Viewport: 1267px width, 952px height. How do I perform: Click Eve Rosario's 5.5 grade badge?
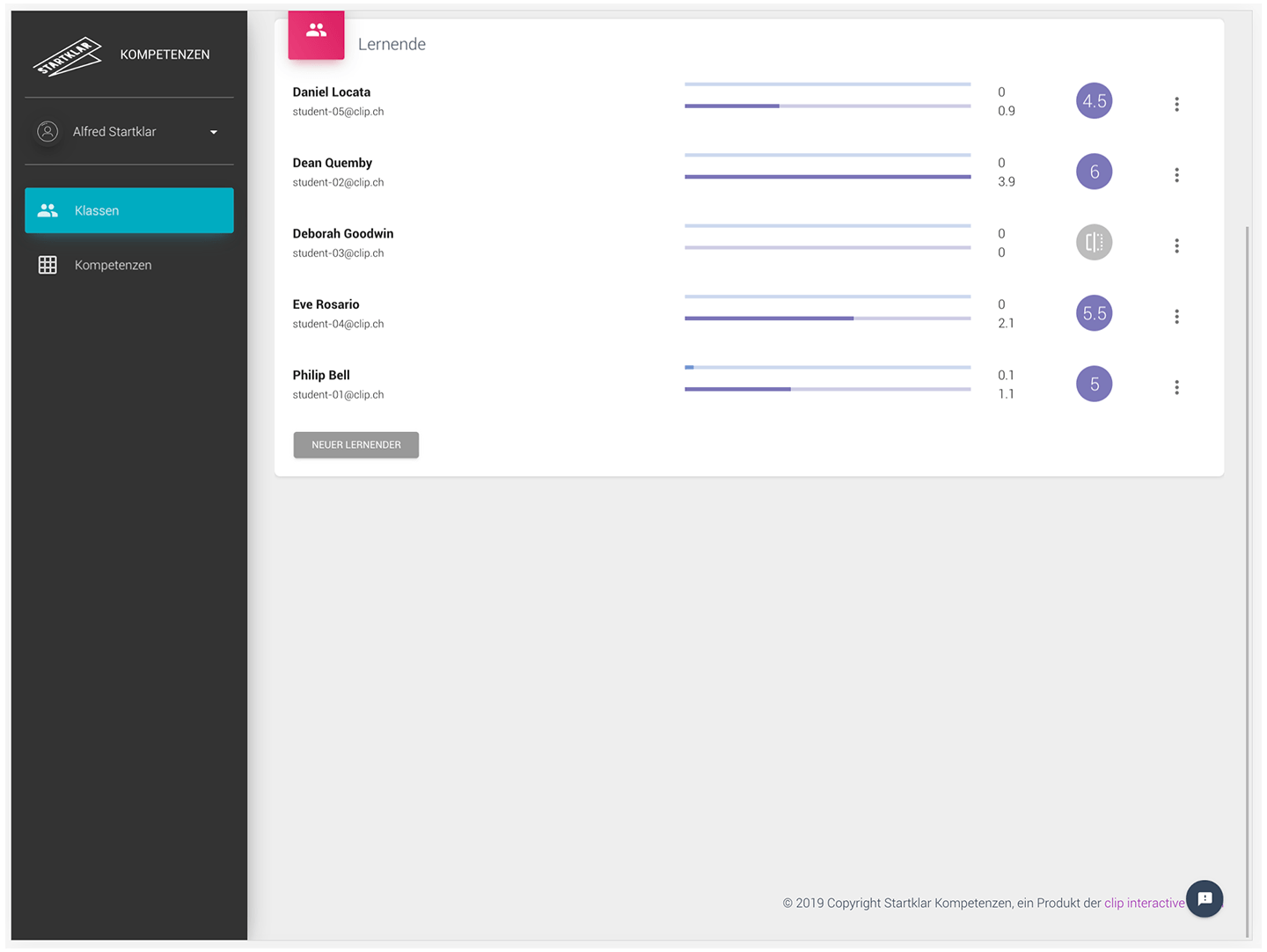[1094, 313]
